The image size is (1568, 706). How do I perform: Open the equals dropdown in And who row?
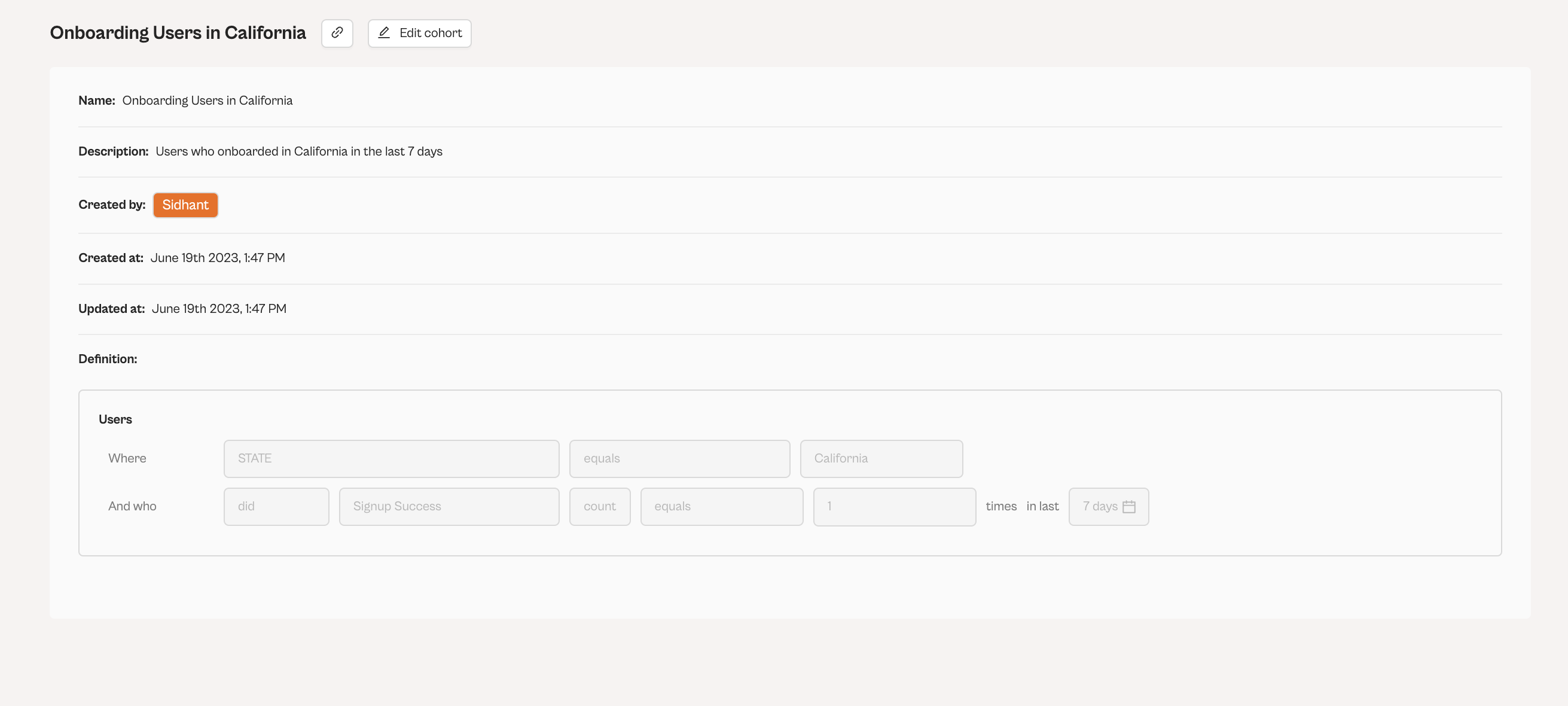tap(721, 507)
